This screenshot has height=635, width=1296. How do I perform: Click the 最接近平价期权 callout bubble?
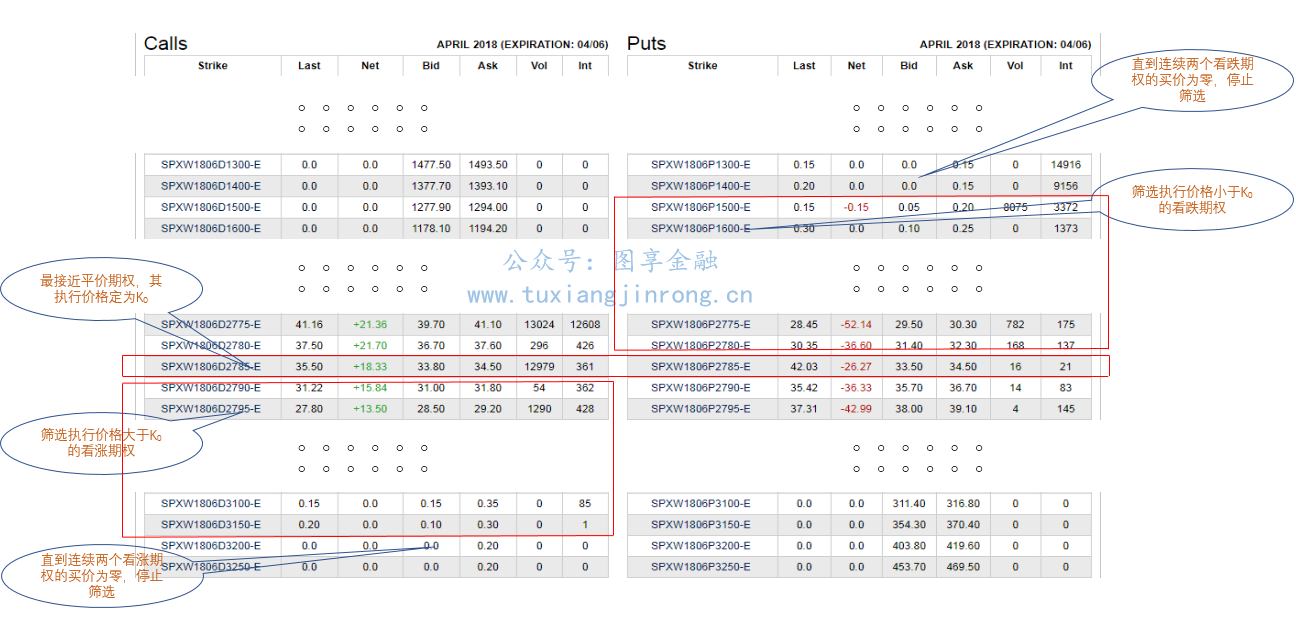(x=100, y=290)
